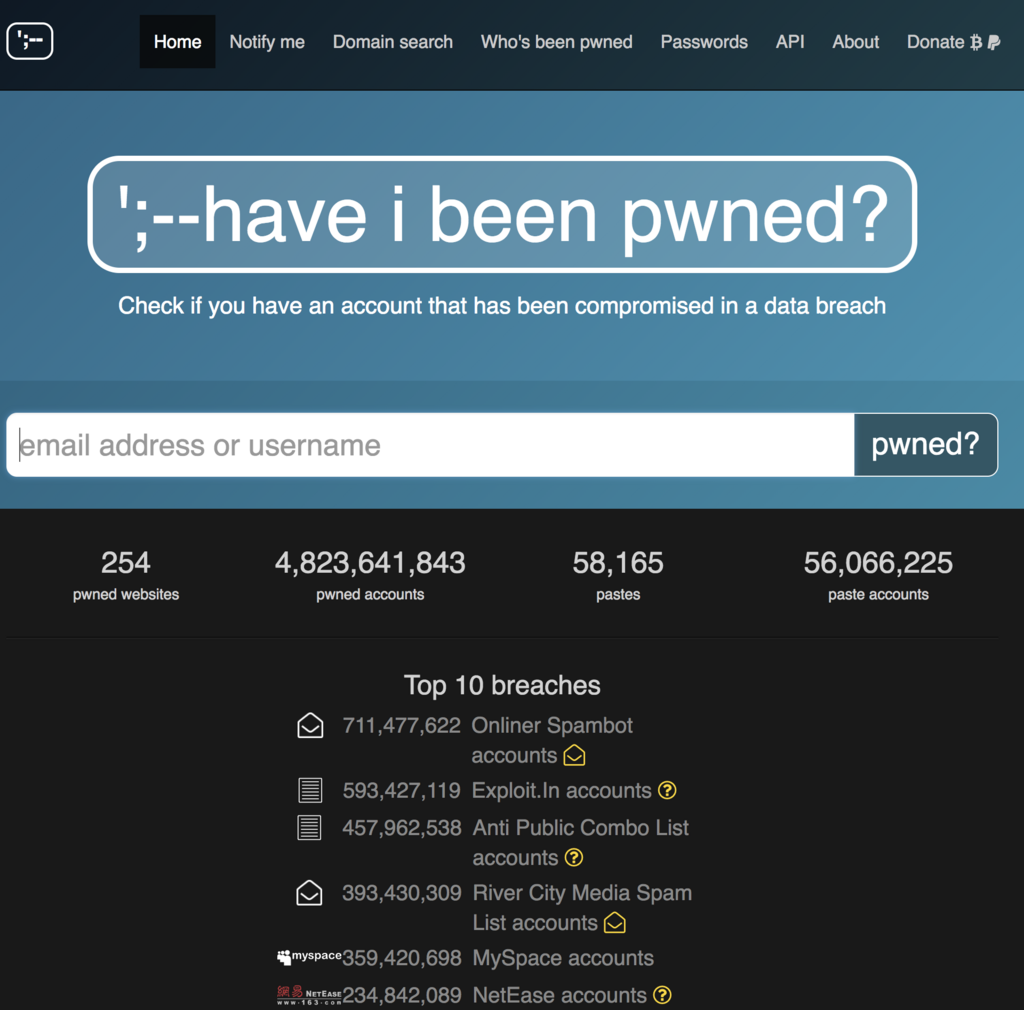The image size is (1024, 1010).
Task: Click the 711,477,622 breach count
Action: tap(402, 725)
